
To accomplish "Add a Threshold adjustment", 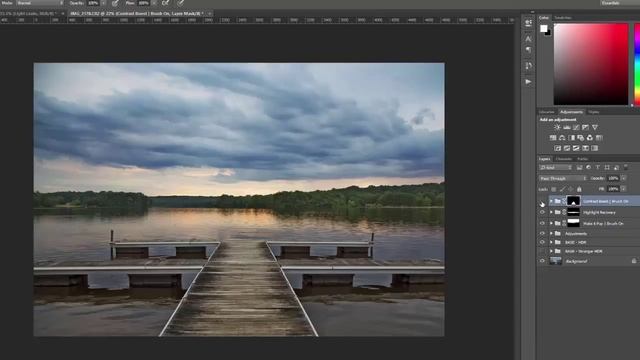I will [576, 148].
